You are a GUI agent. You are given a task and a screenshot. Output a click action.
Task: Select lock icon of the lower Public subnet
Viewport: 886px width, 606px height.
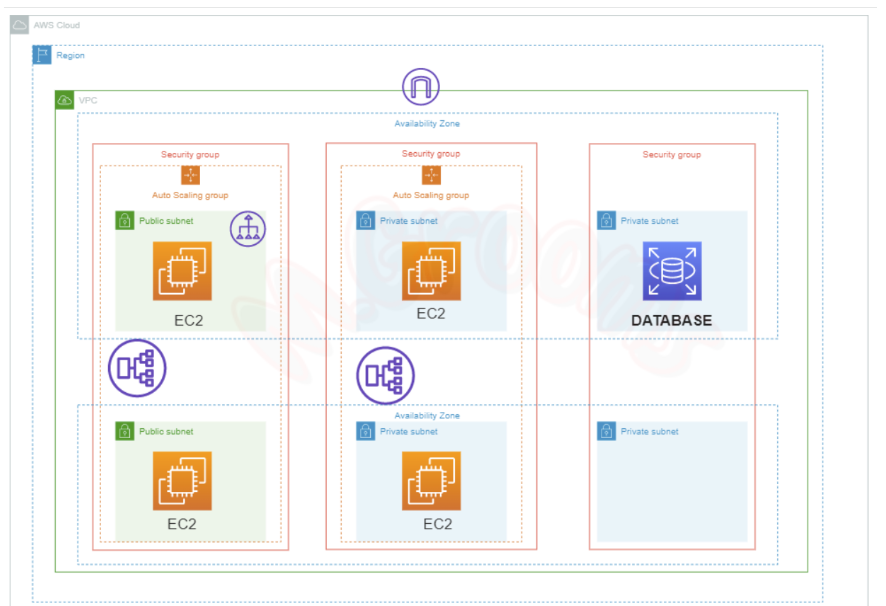125,431
